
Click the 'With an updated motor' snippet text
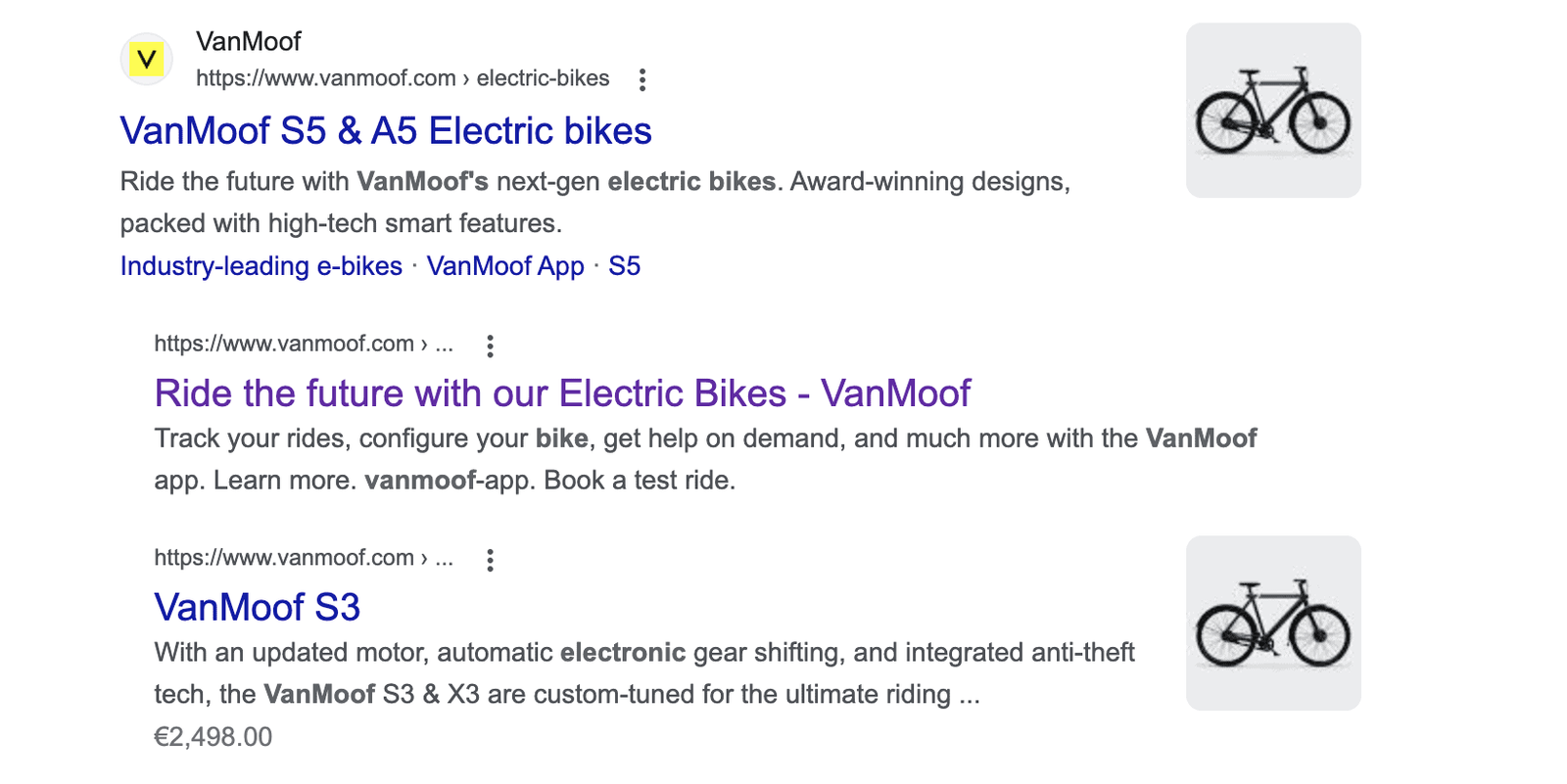[292, 653]
